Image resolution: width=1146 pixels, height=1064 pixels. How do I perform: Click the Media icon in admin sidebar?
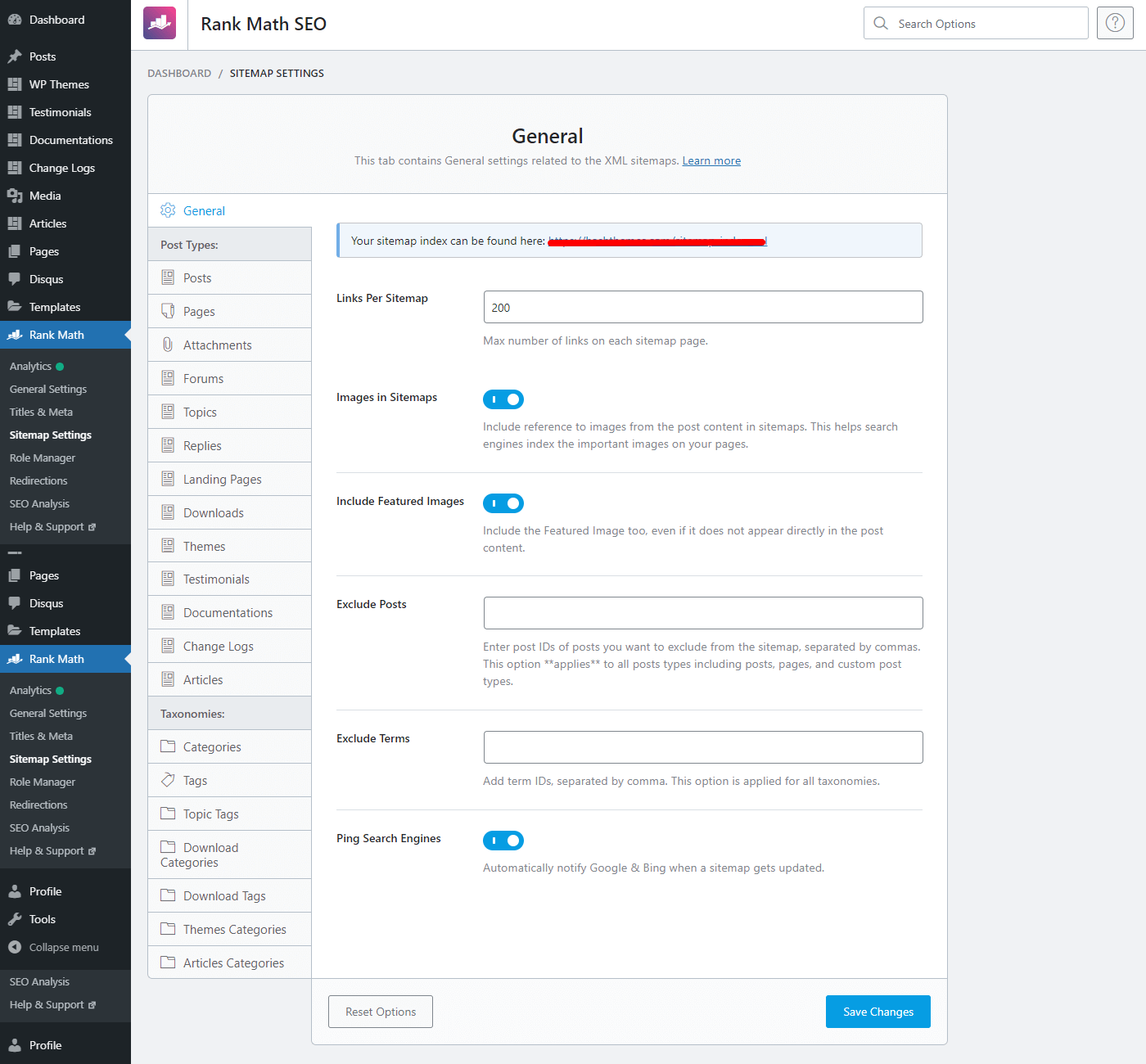(x=15, y=196)
